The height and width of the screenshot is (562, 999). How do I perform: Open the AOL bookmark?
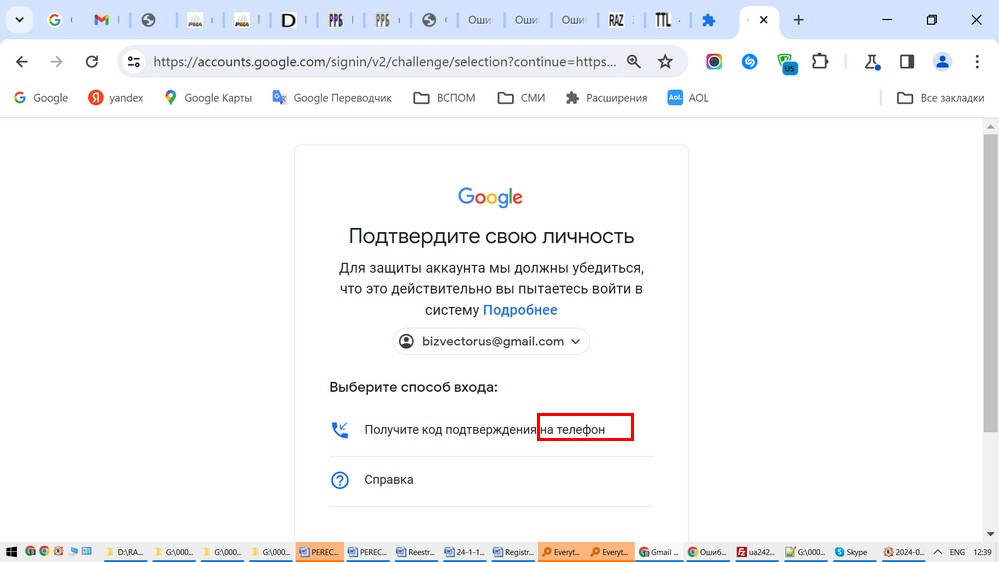click(x=687, y=97)
